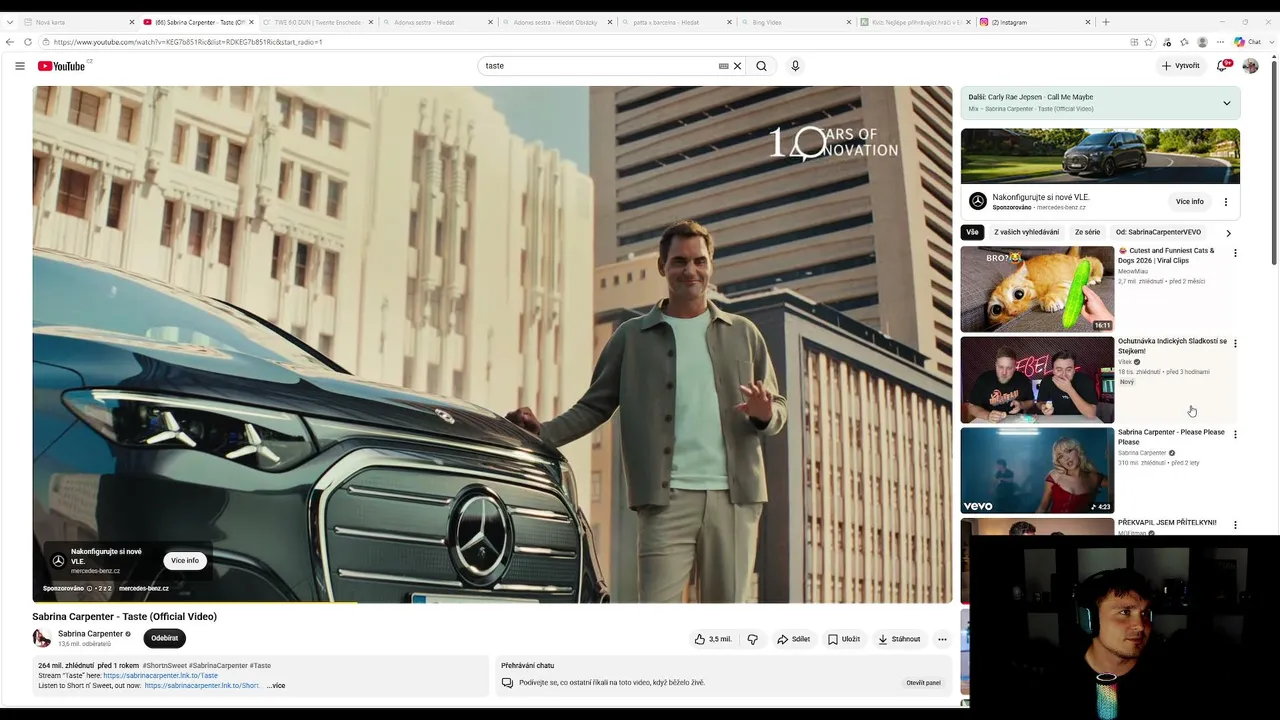Open Sabrina Carpenter channel avatar
This screenshot has width=1280, height=720.
pyautogui.click(x=42, y=638)
